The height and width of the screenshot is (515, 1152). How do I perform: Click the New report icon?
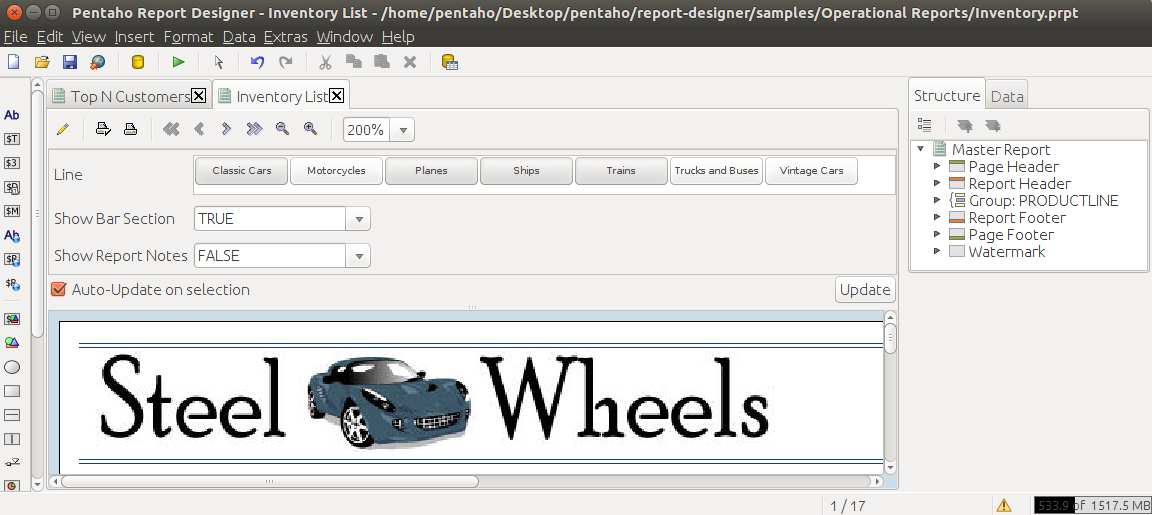[x=12, y=62]
